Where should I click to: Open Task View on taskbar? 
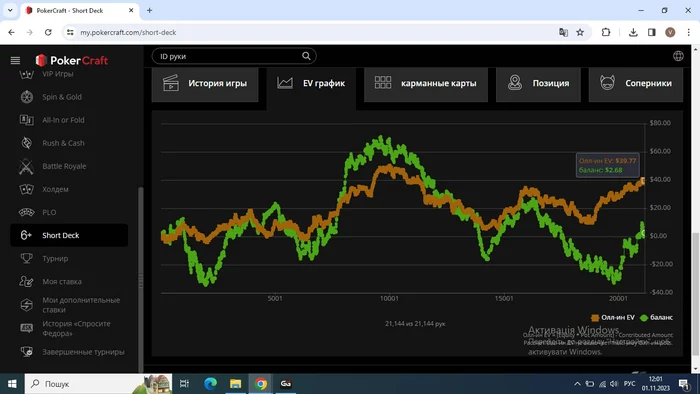point(184,384)
